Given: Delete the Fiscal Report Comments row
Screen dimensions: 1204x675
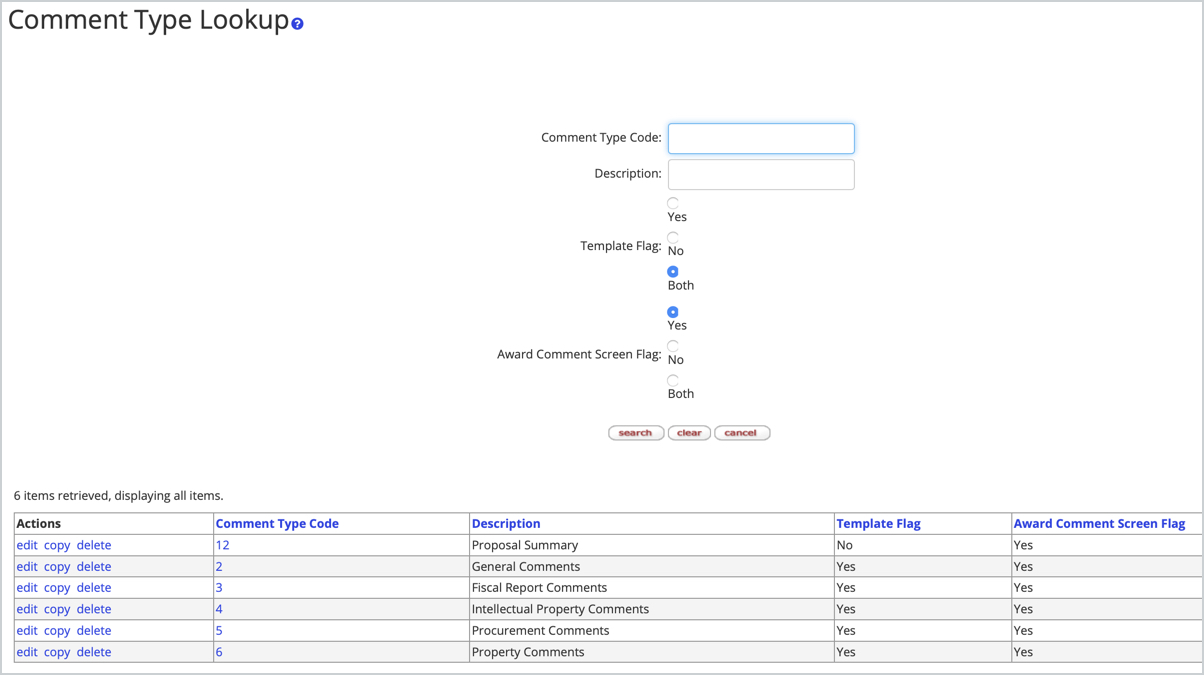Looking at the screenshot, I should pyautogui.click(x=94, y=588).
